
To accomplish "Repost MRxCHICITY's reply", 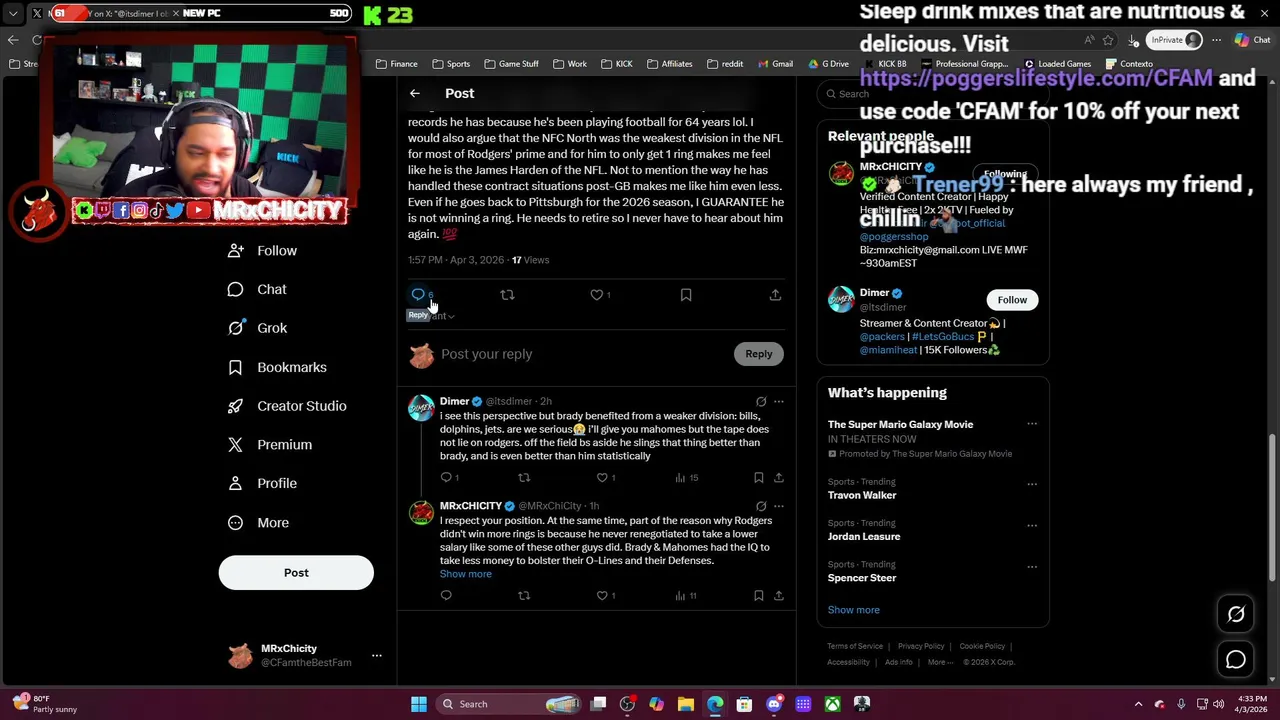I will click(524, 596).
